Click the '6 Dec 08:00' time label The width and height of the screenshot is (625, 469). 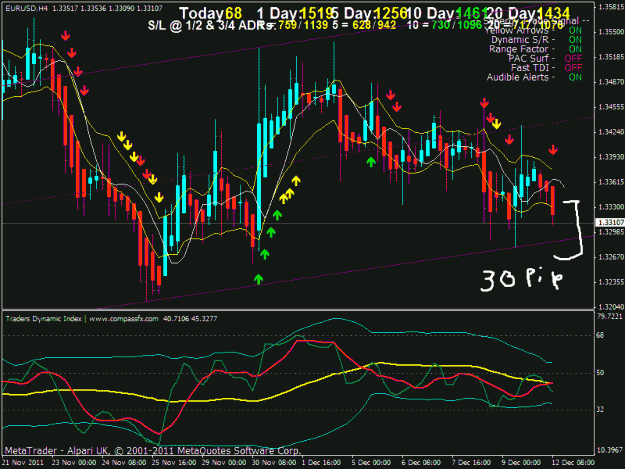[x=421, y=462]
